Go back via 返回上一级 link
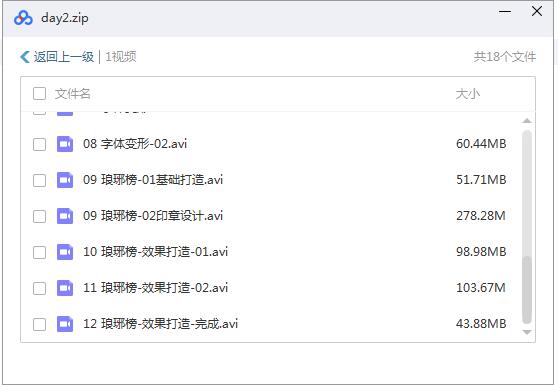558x385 pixels. [64, 57]
